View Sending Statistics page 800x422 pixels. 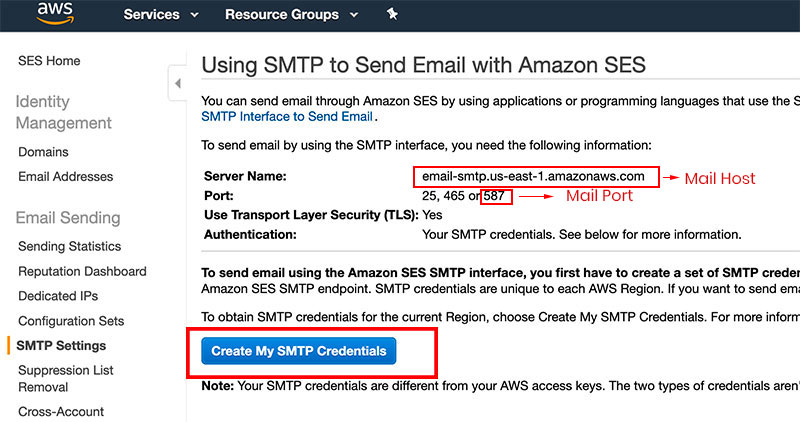click(69, 246)
